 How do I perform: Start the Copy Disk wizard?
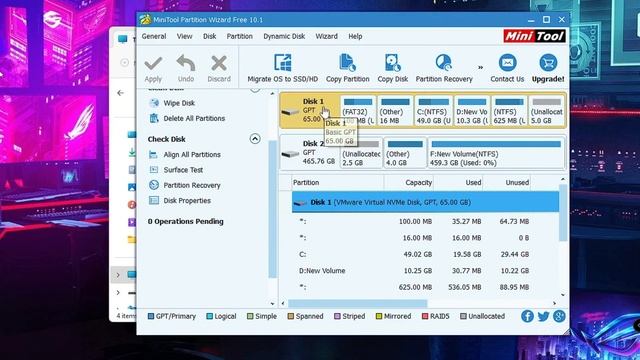click(x=392, y=68)
